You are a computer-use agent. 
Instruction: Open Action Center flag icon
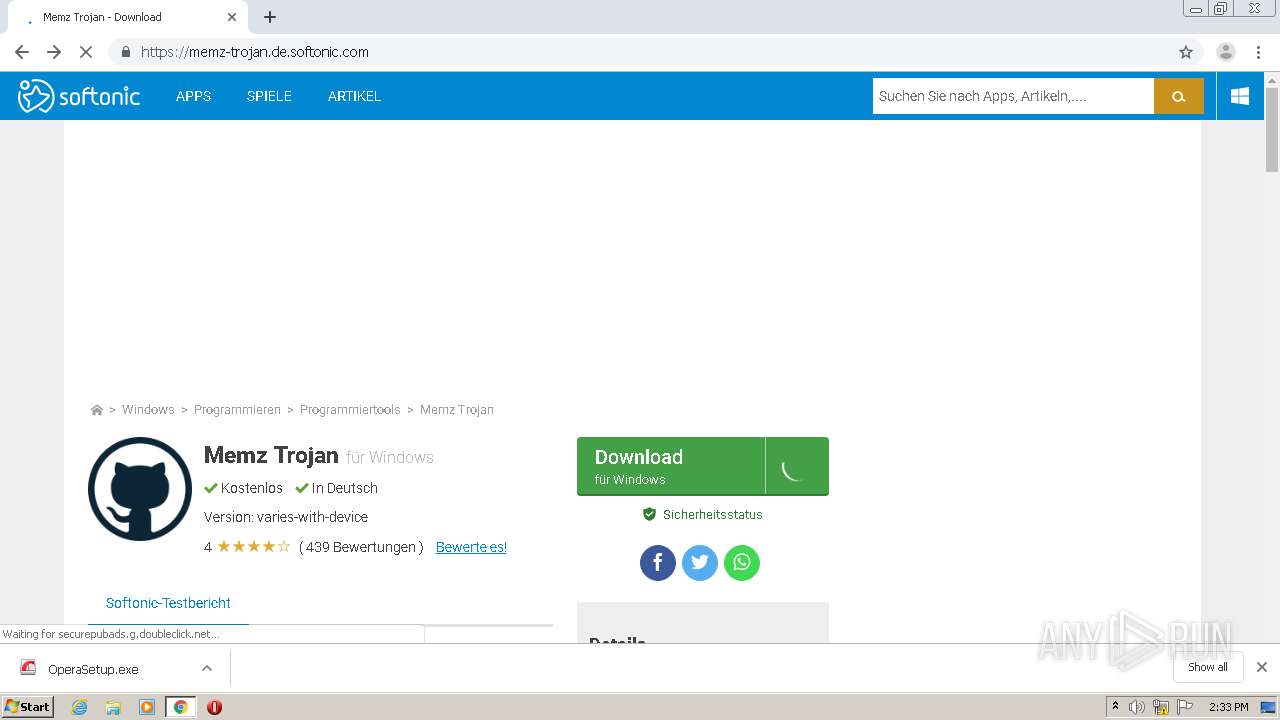tap(1185, 707)
